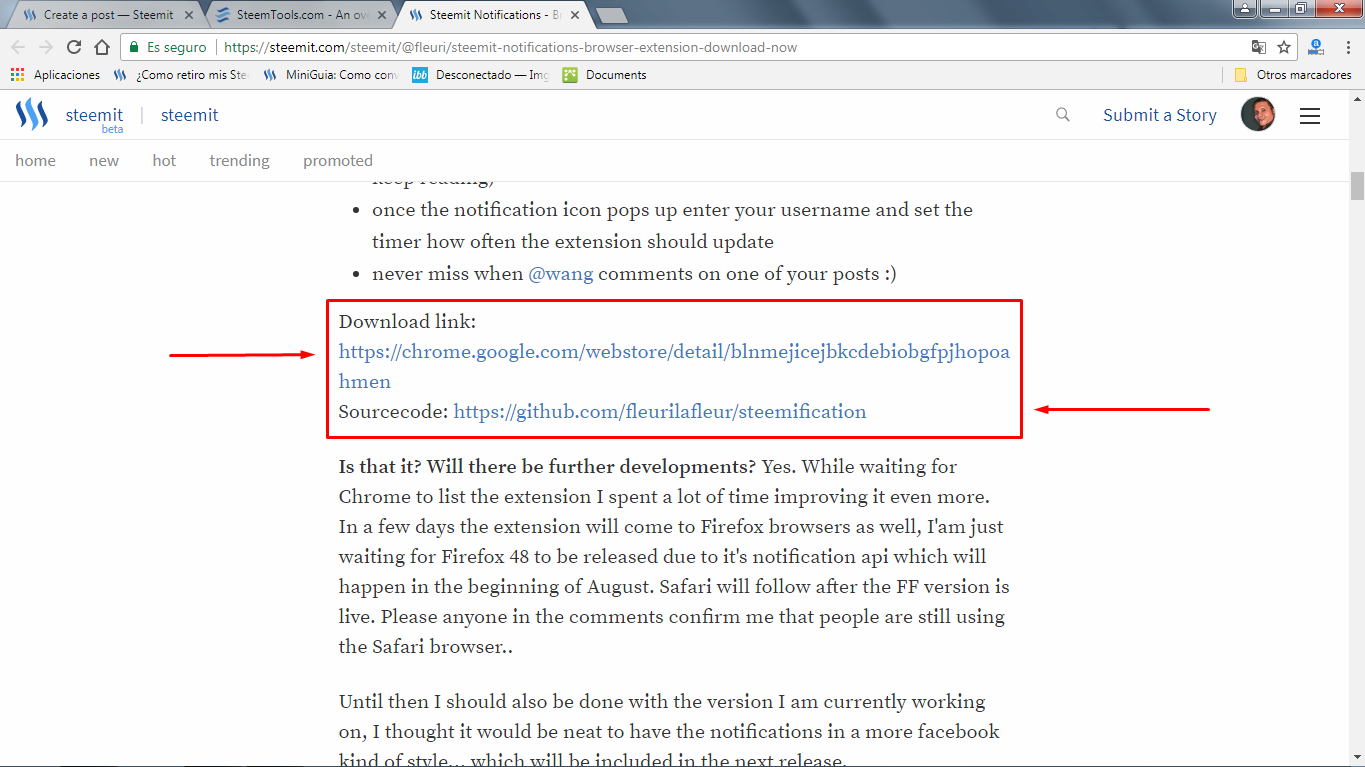Open the '¿Como retiro mis Ste...' bookmark
1365x767 pixels.
[x=181, y=75]
